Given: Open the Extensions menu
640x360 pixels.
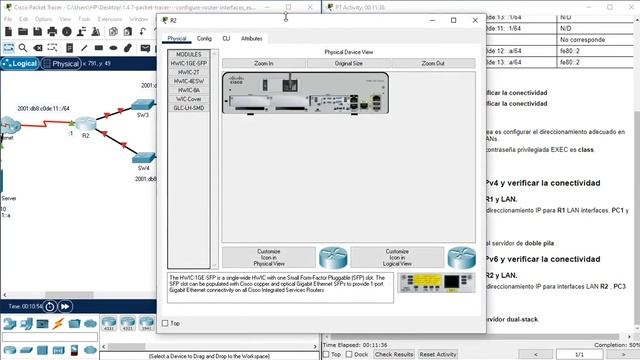Looking at the screenshot, I should pos(109,19).
